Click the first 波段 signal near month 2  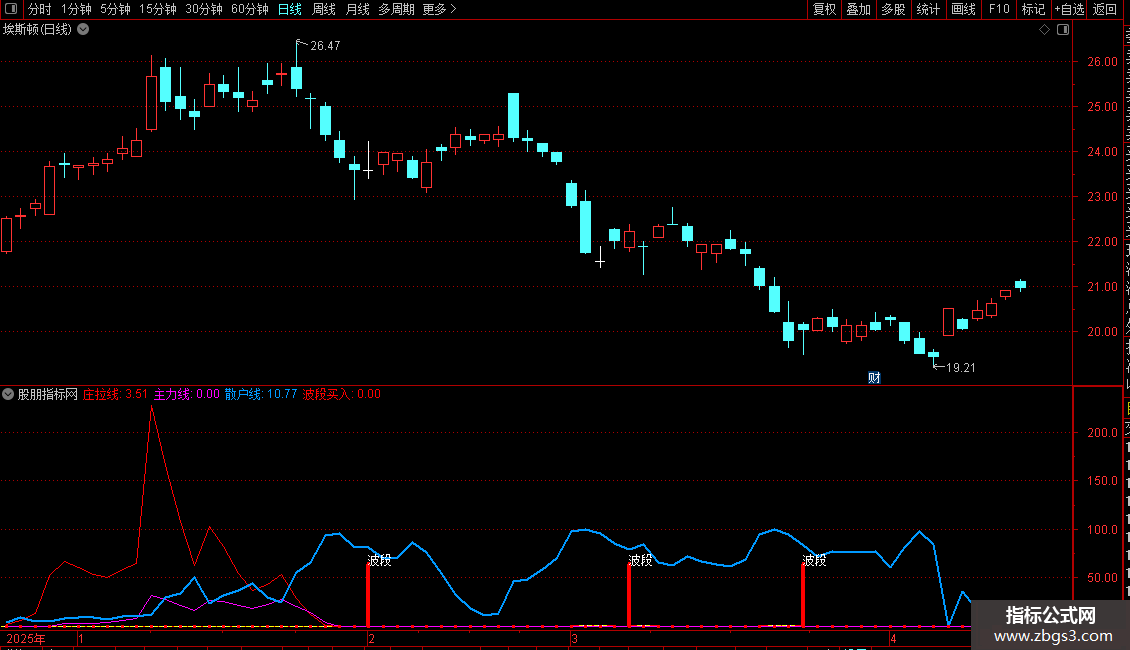(379, 560)
